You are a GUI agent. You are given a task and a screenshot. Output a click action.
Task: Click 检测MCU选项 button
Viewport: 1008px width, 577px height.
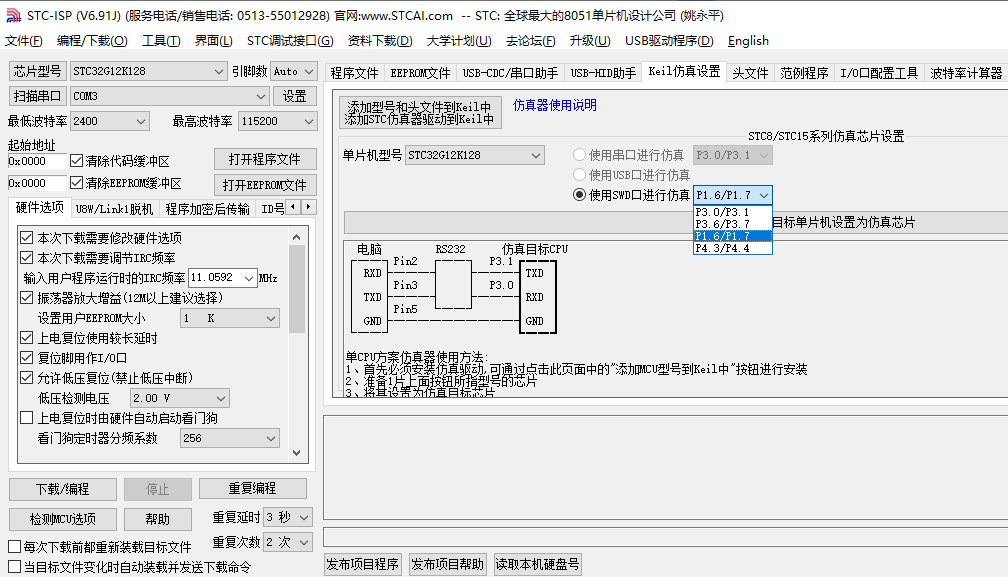63,519
